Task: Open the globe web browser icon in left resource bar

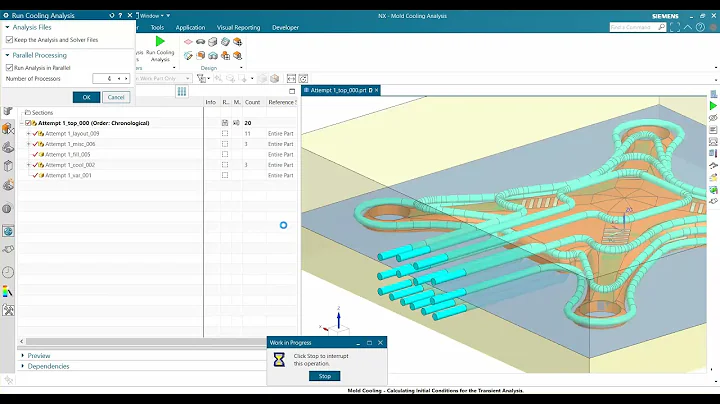Action: [8, 231]
